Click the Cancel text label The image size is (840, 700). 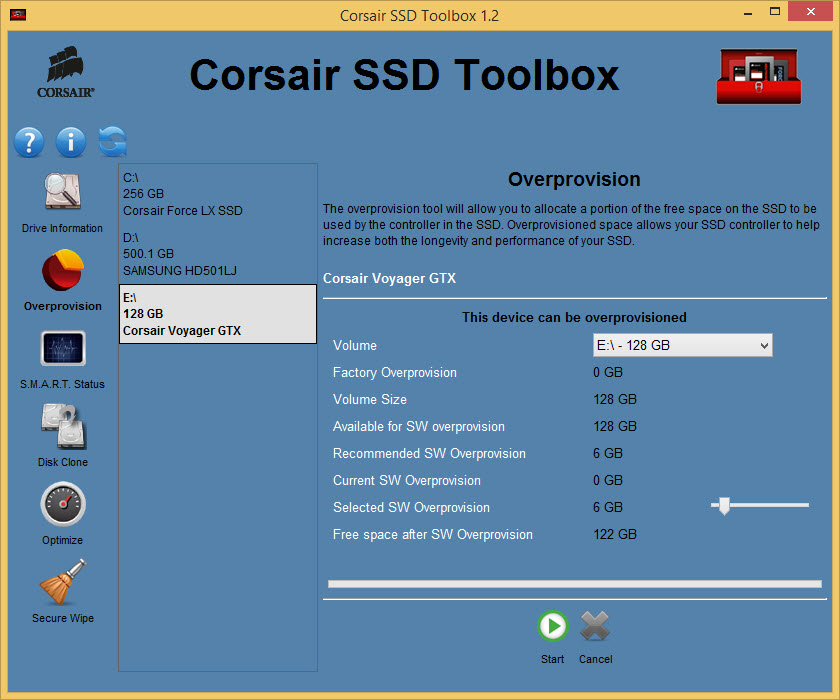(596, 659)
